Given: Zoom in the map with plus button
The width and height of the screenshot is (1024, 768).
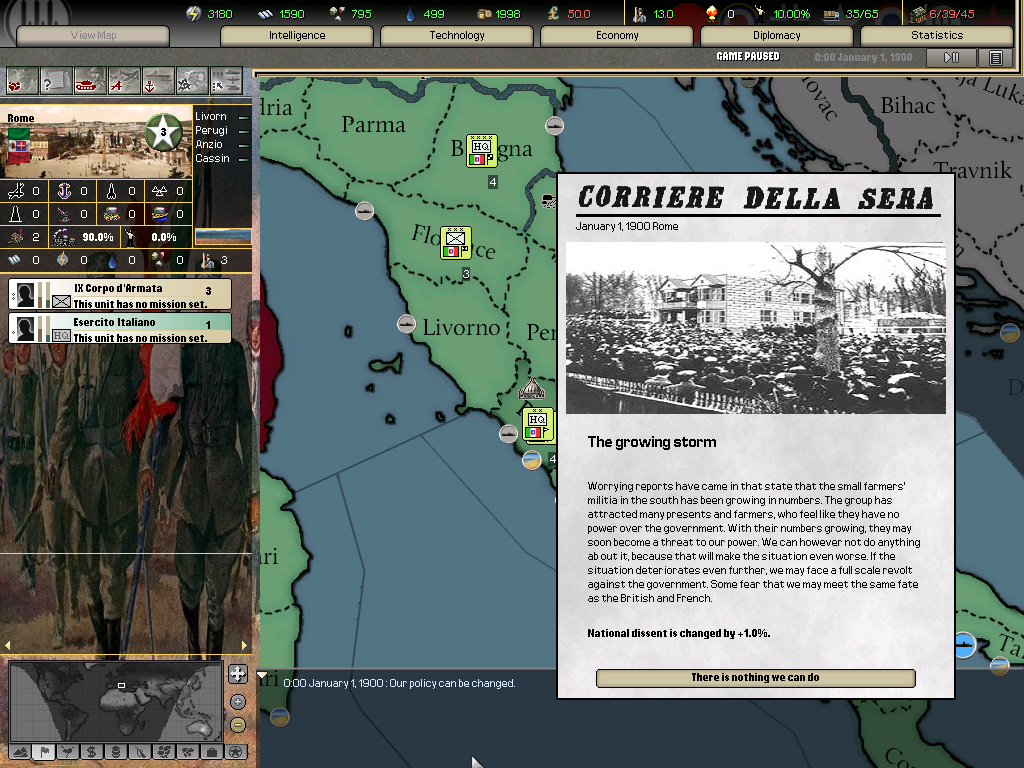Looking at the screenshot, I should [237, 701].
